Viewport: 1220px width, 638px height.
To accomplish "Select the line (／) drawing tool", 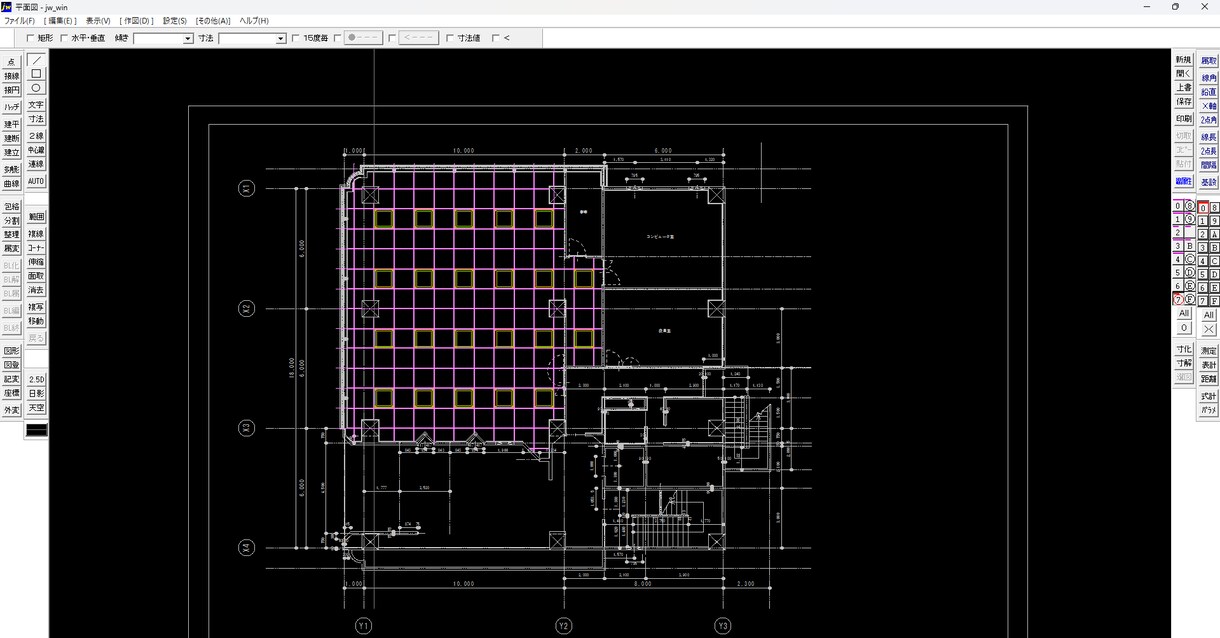I will point(36,60).
